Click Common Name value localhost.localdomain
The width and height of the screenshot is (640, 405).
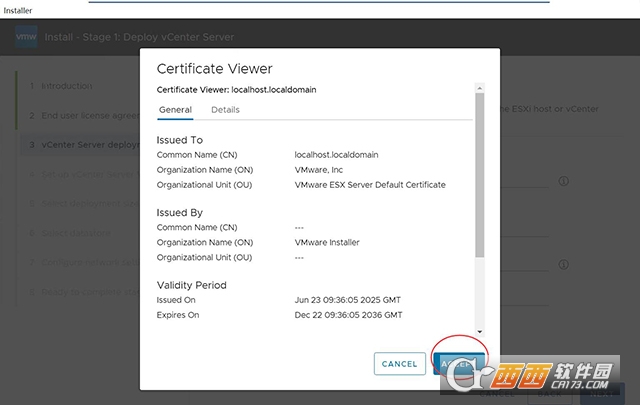[336, 155]
